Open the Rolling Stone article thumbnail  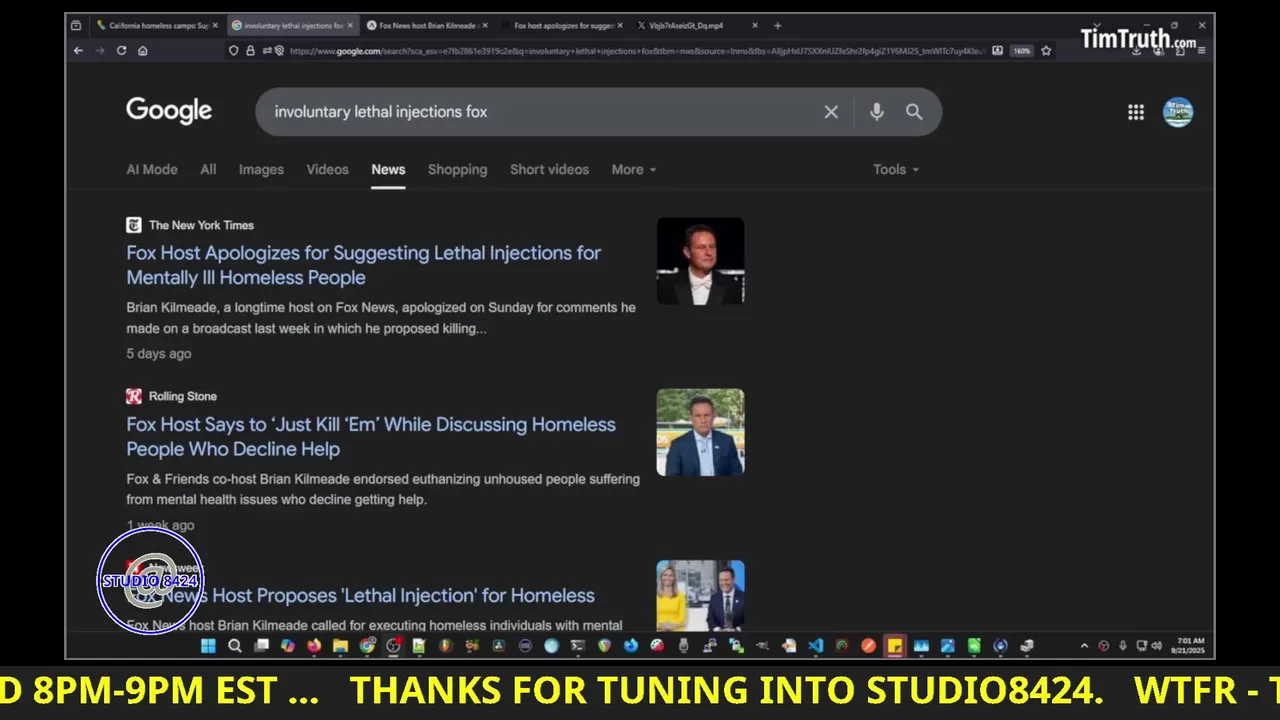[700, 432]
